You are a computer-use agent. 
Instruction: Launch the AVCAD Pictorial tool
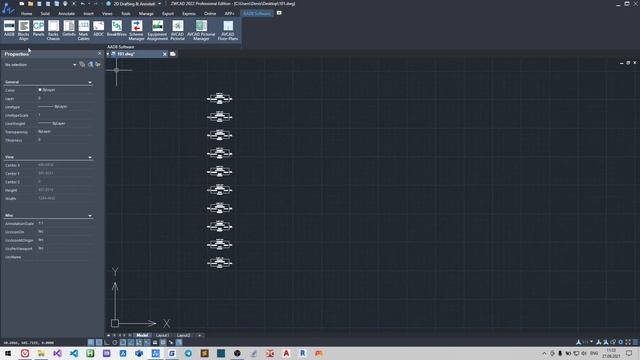[178, 30]
